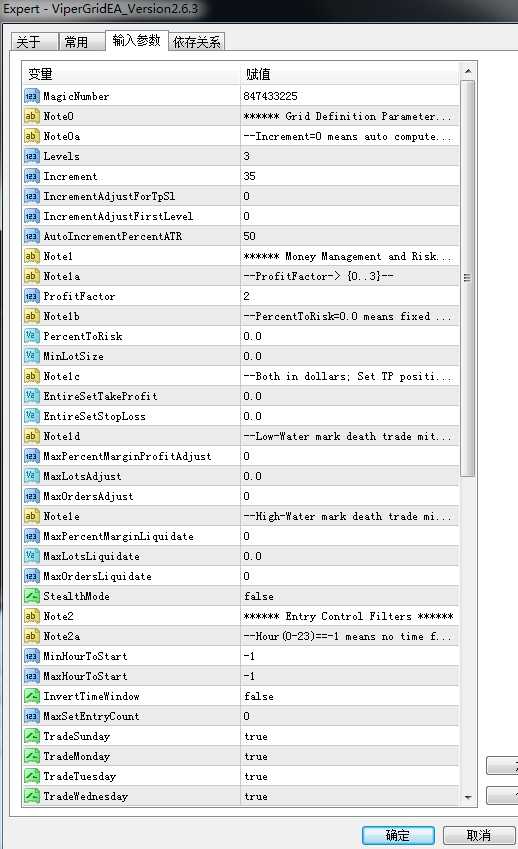Click the Note2 string icon

(31, 616)
